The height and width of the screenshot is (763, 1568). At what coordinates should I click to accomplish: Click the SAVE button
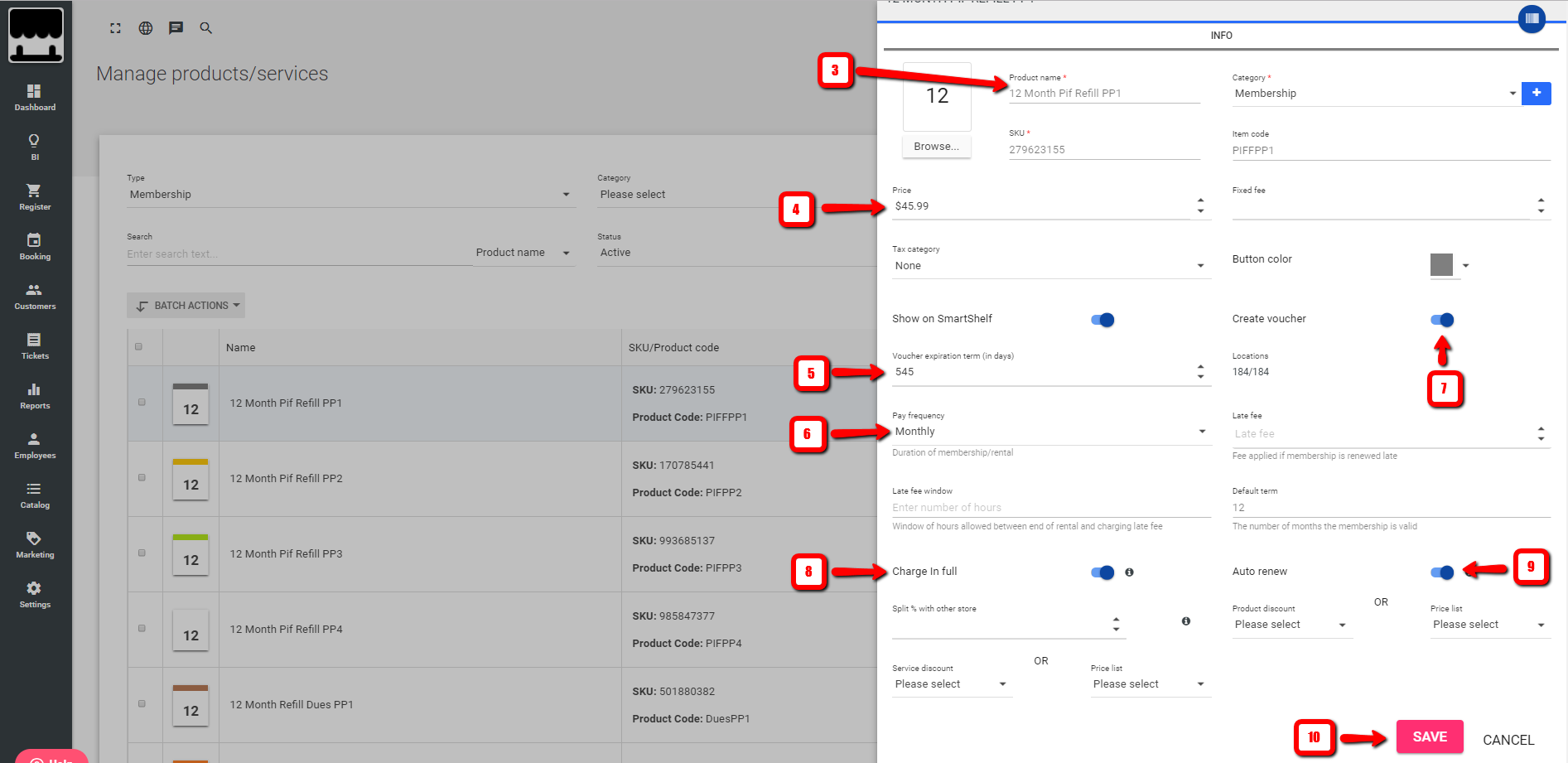coord(1430,736)
